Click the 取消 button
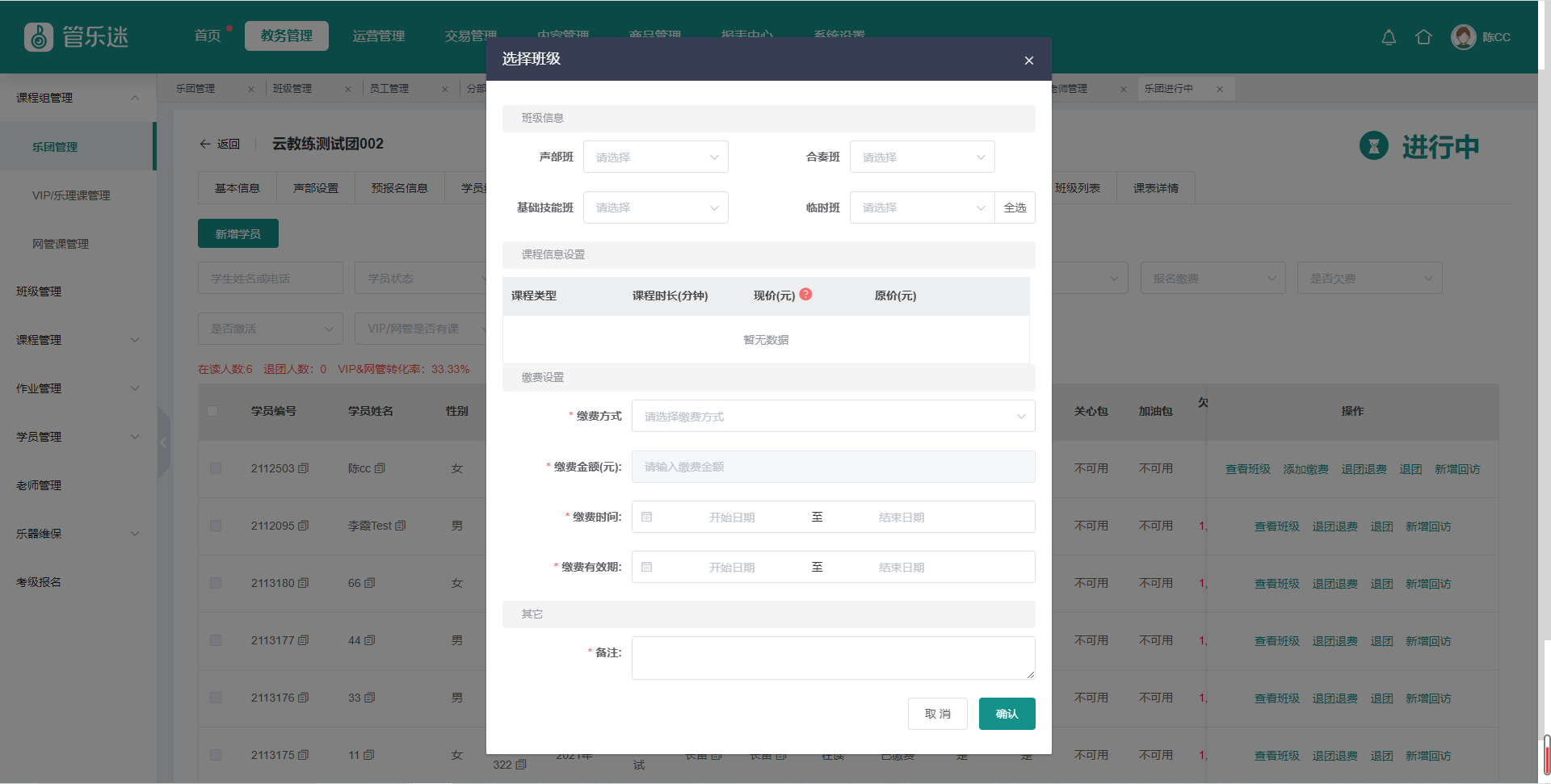The height and width of the screenshot is (784, 1551). pos(937,714)
